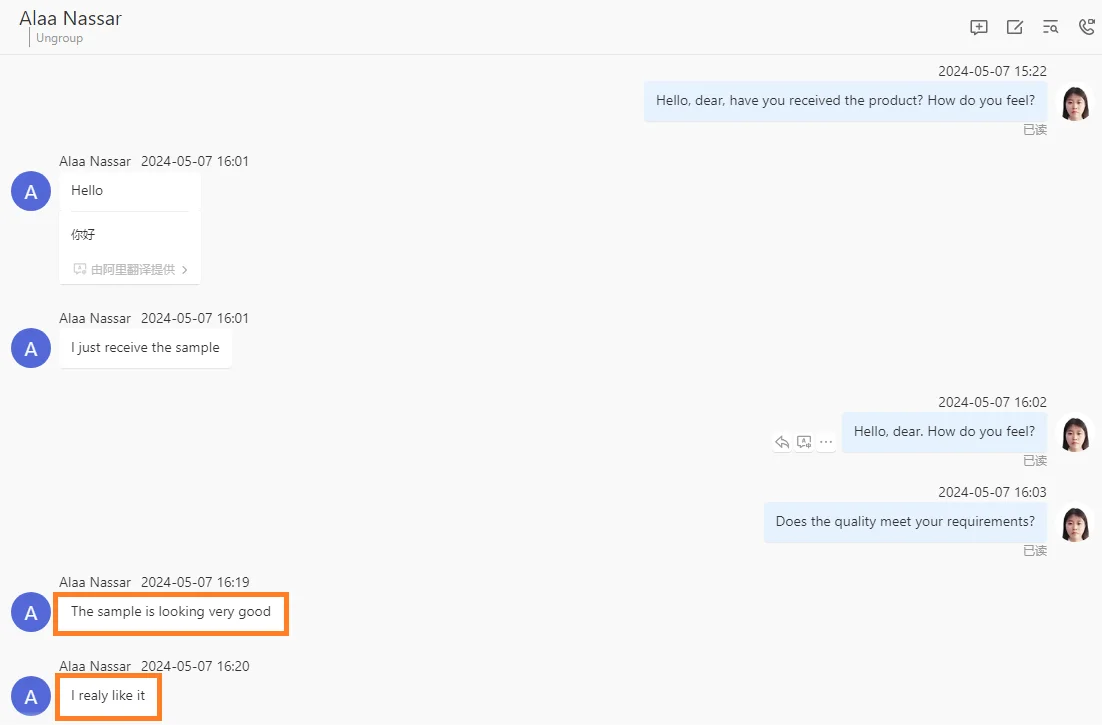Click the 'I just receive the sample' bubble
The image size is (1102, 725).
145,348
